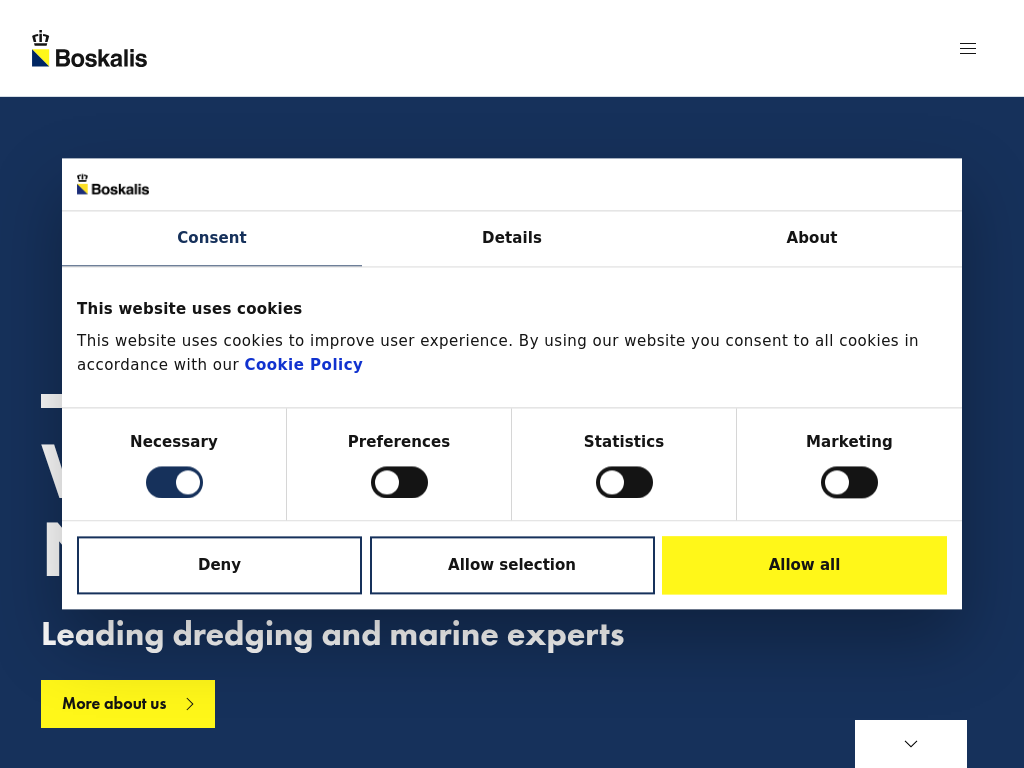Viewport: 1024px width, 768px height.
Task: Click the Boskalis logo inside the cookie dialog
Action: pos(113,185)
